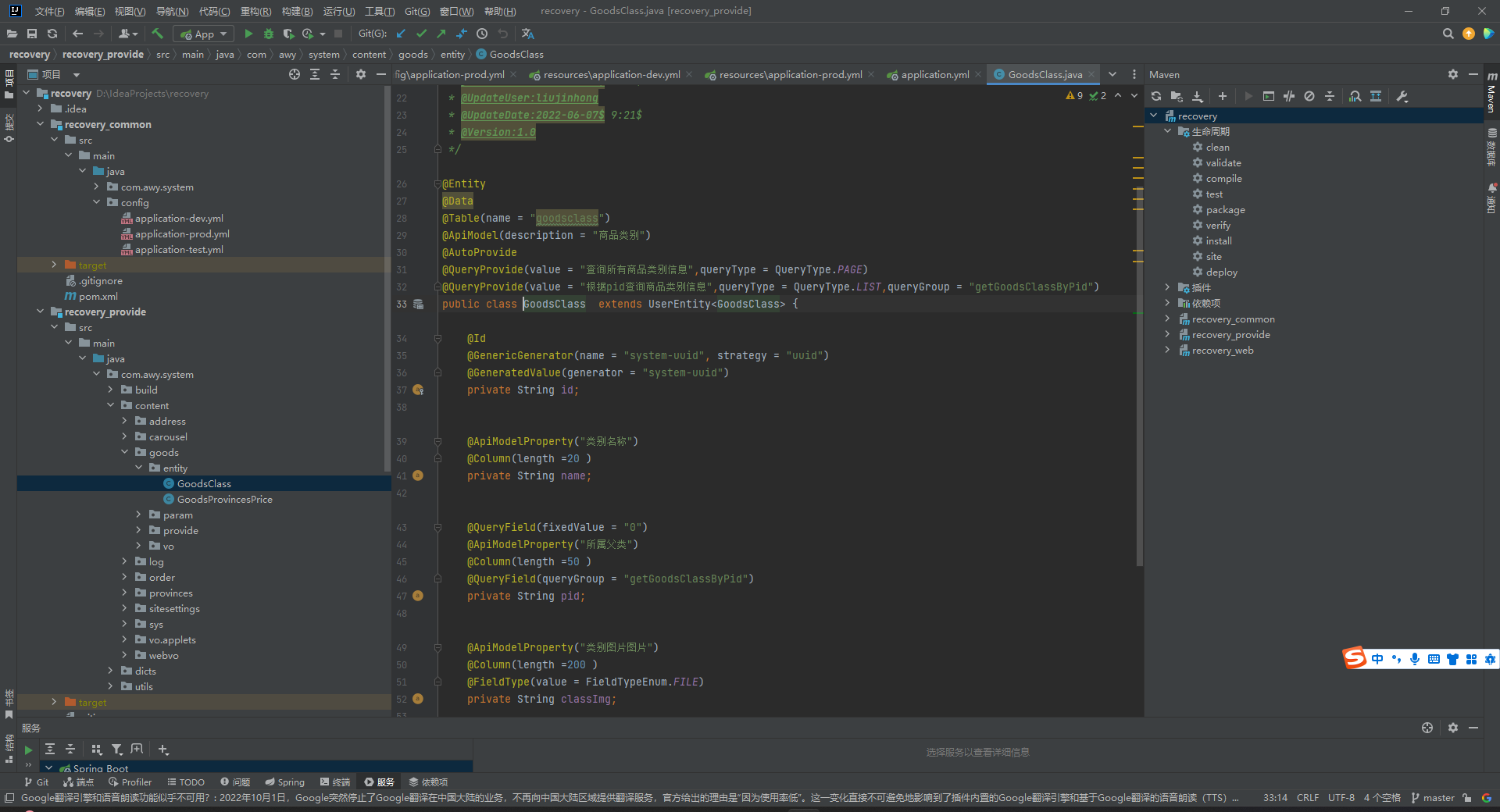
Task: Run the App configuration with green play
Action: coord(248,34)
